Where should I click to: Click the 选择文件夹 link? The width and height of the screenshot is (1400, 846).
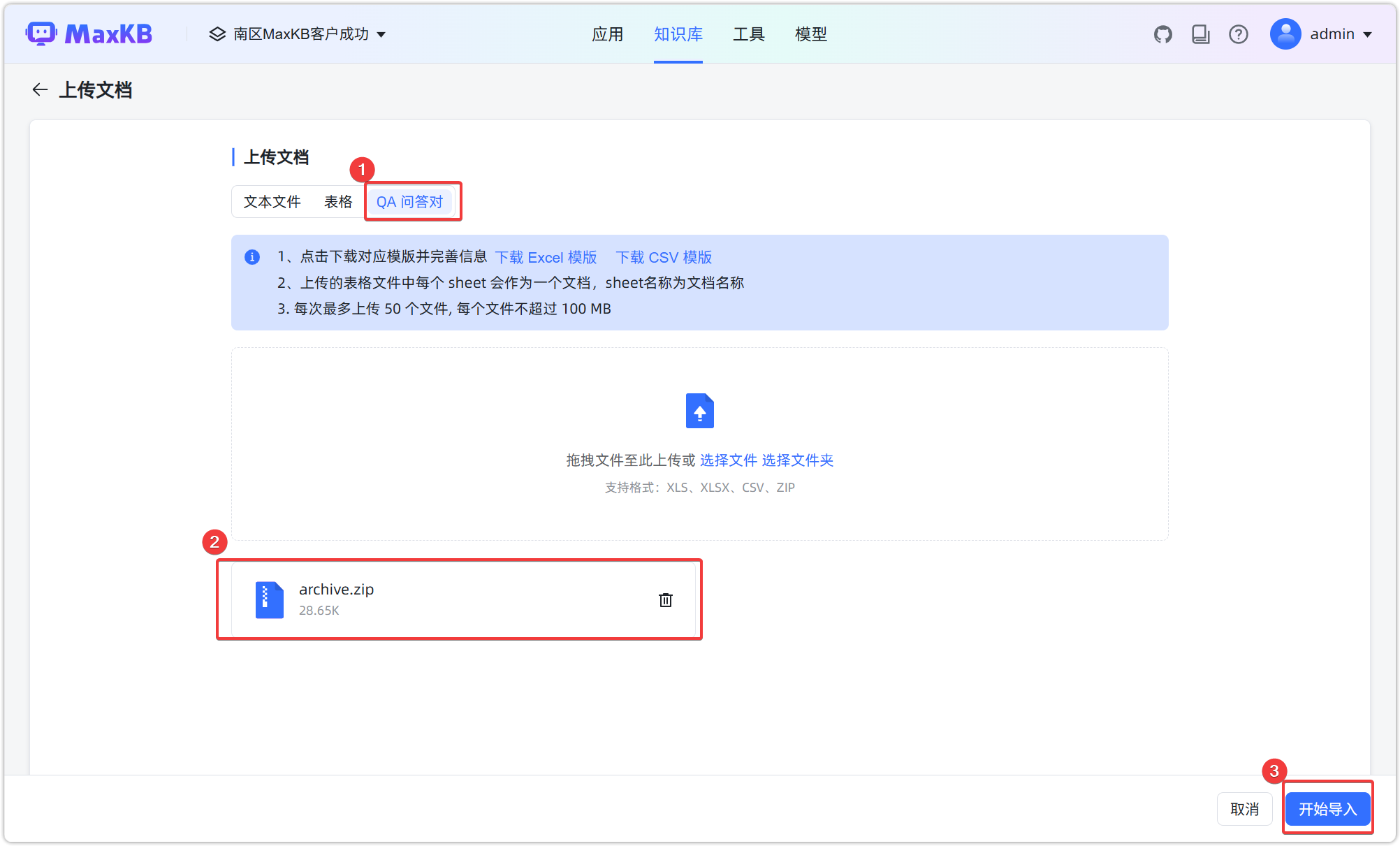(798, 460)
